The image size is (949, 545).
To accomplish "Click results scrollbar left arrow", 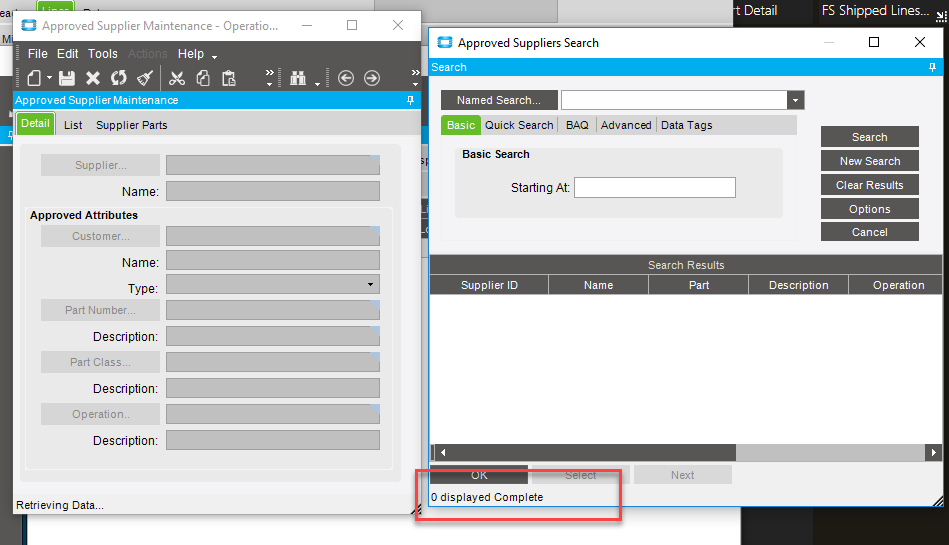I will (442, 452).
